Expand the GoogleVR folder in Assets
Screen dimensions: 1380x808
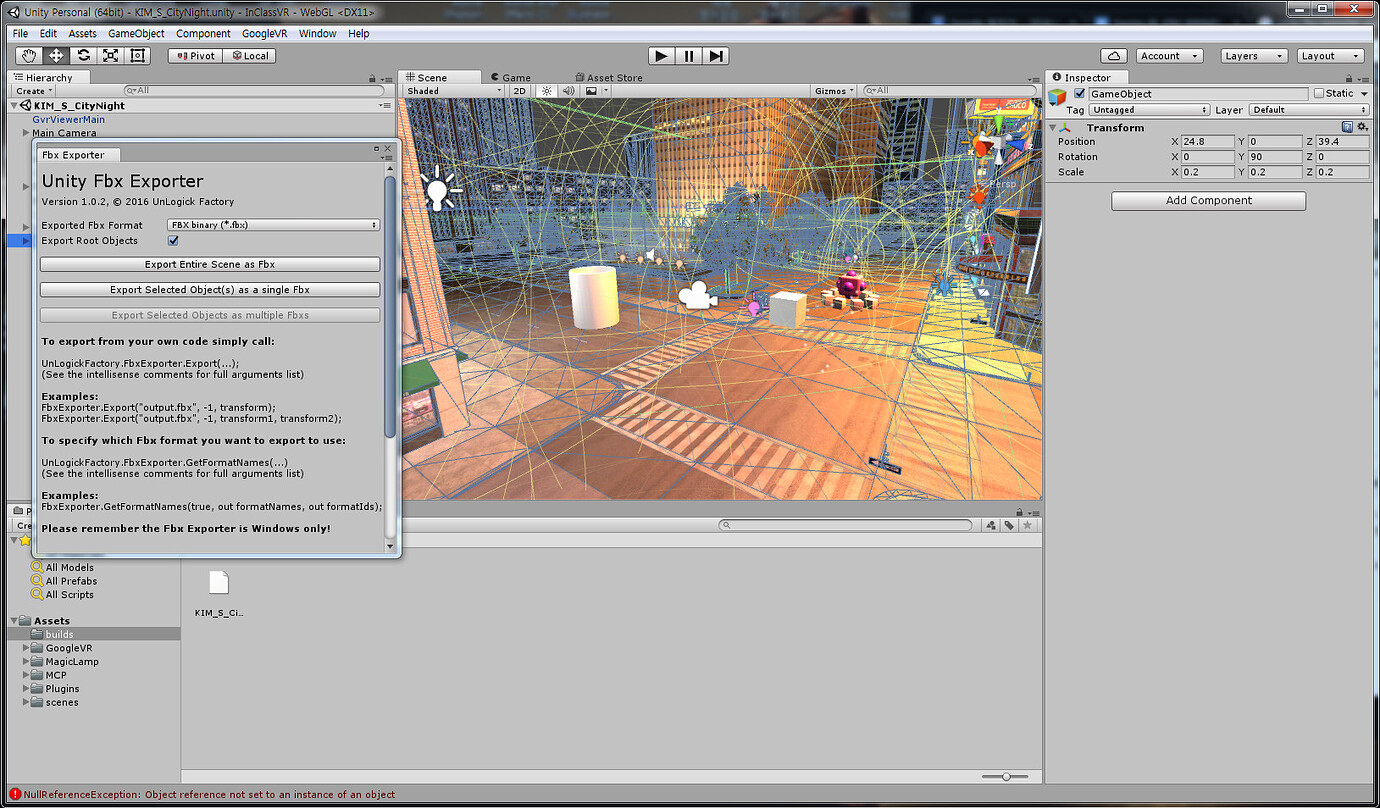tap(24, 647)
